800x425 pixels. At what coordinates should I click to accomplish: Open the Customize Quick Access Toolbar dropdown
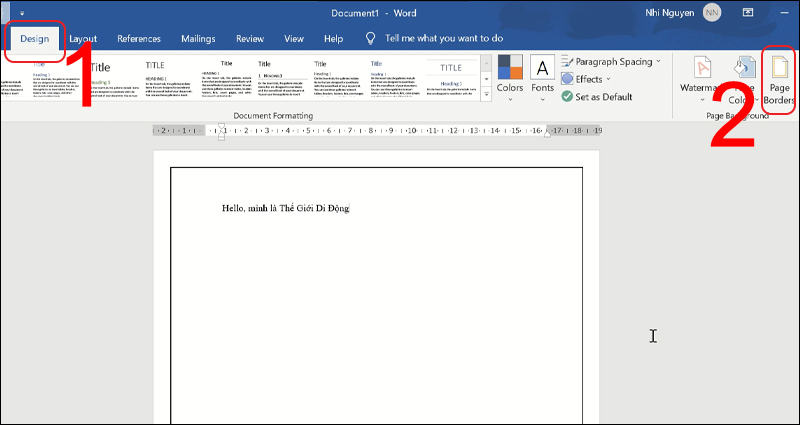(21, 13)
